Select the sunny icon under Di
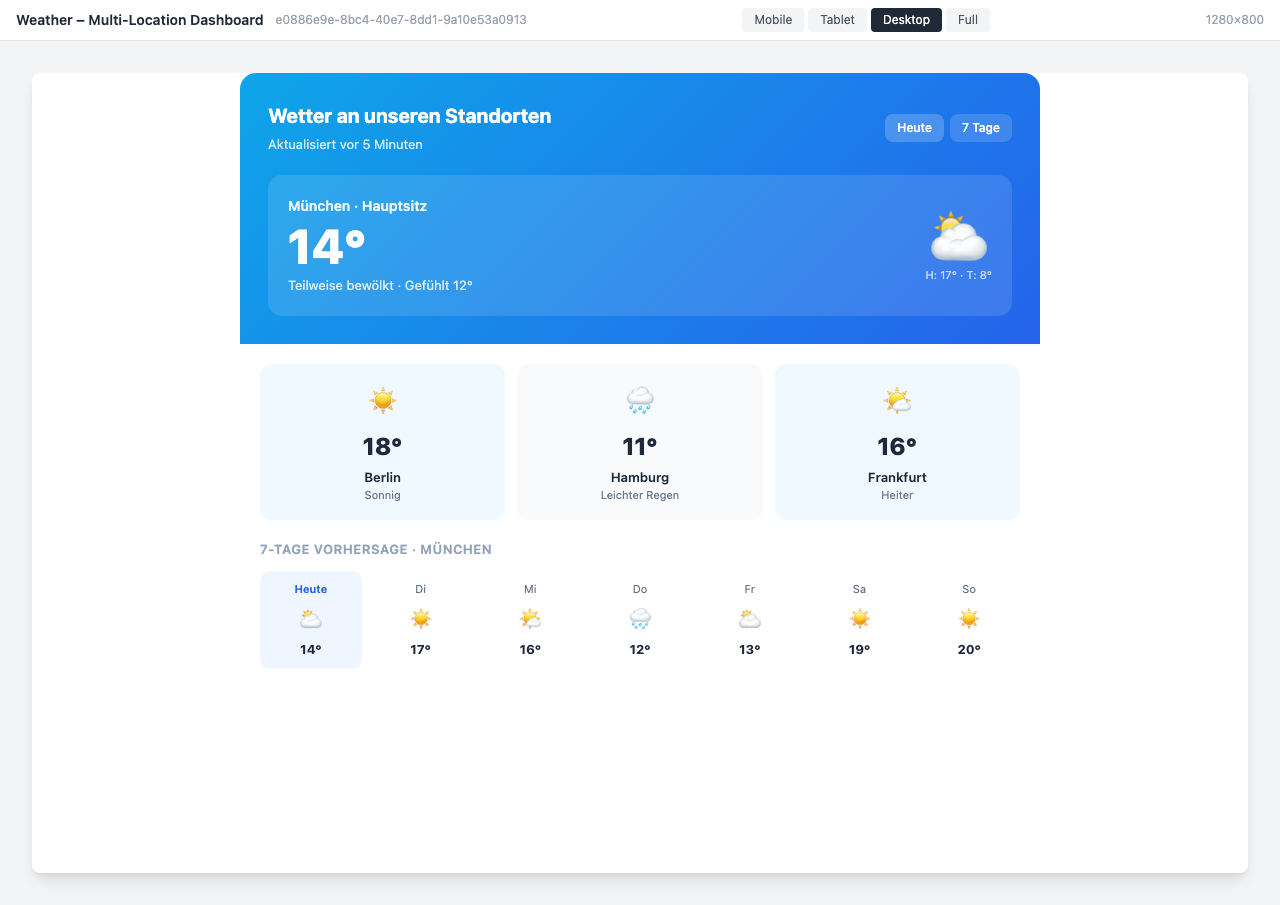Viewport: 1280px width, 905px height. coord(420,618)
